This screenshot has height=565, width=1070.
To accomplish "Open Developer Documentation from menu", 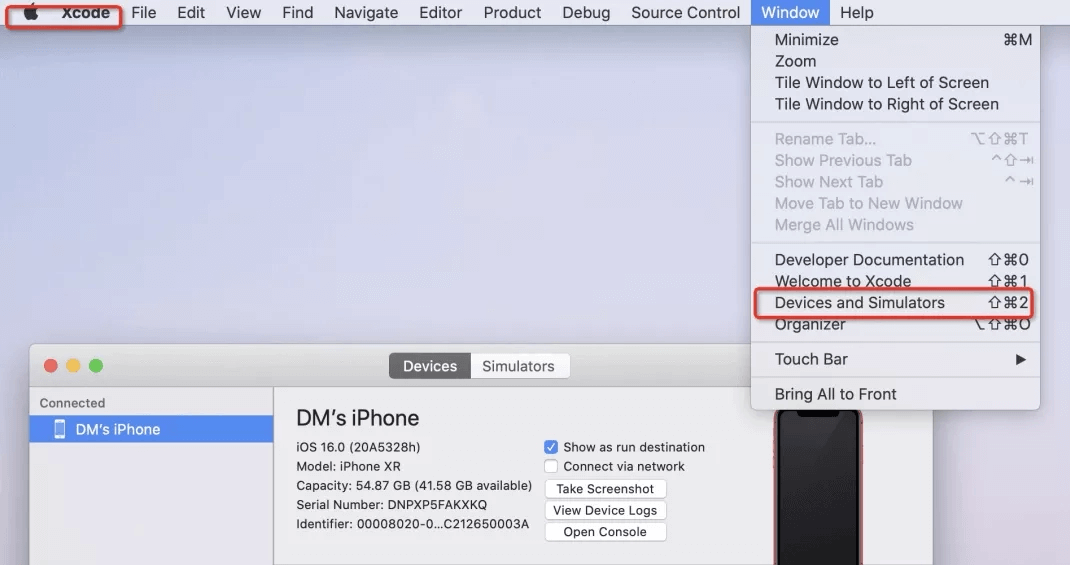I will click(869, 260).
